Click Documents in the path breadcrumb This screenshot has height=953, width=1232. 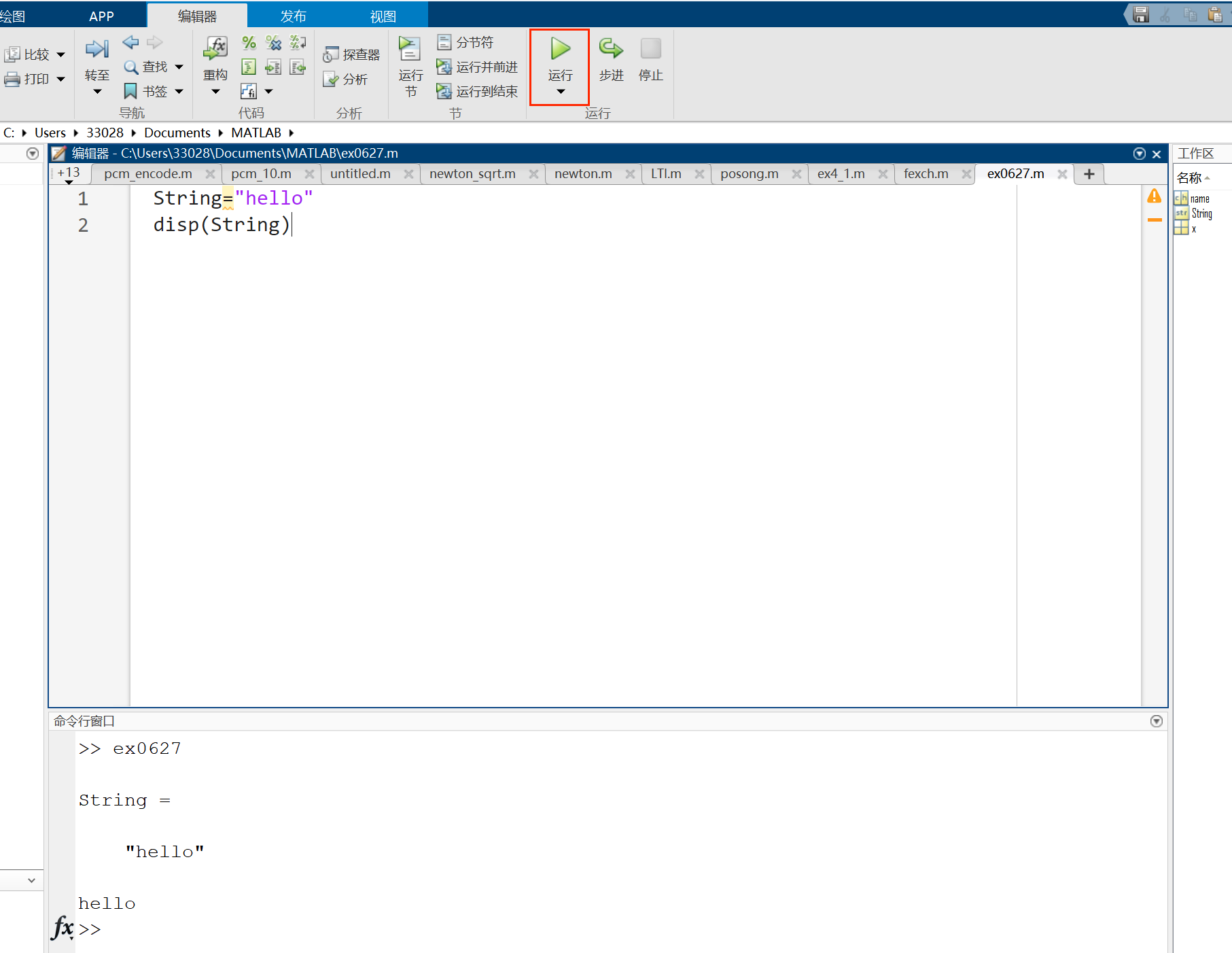(177, 133)
